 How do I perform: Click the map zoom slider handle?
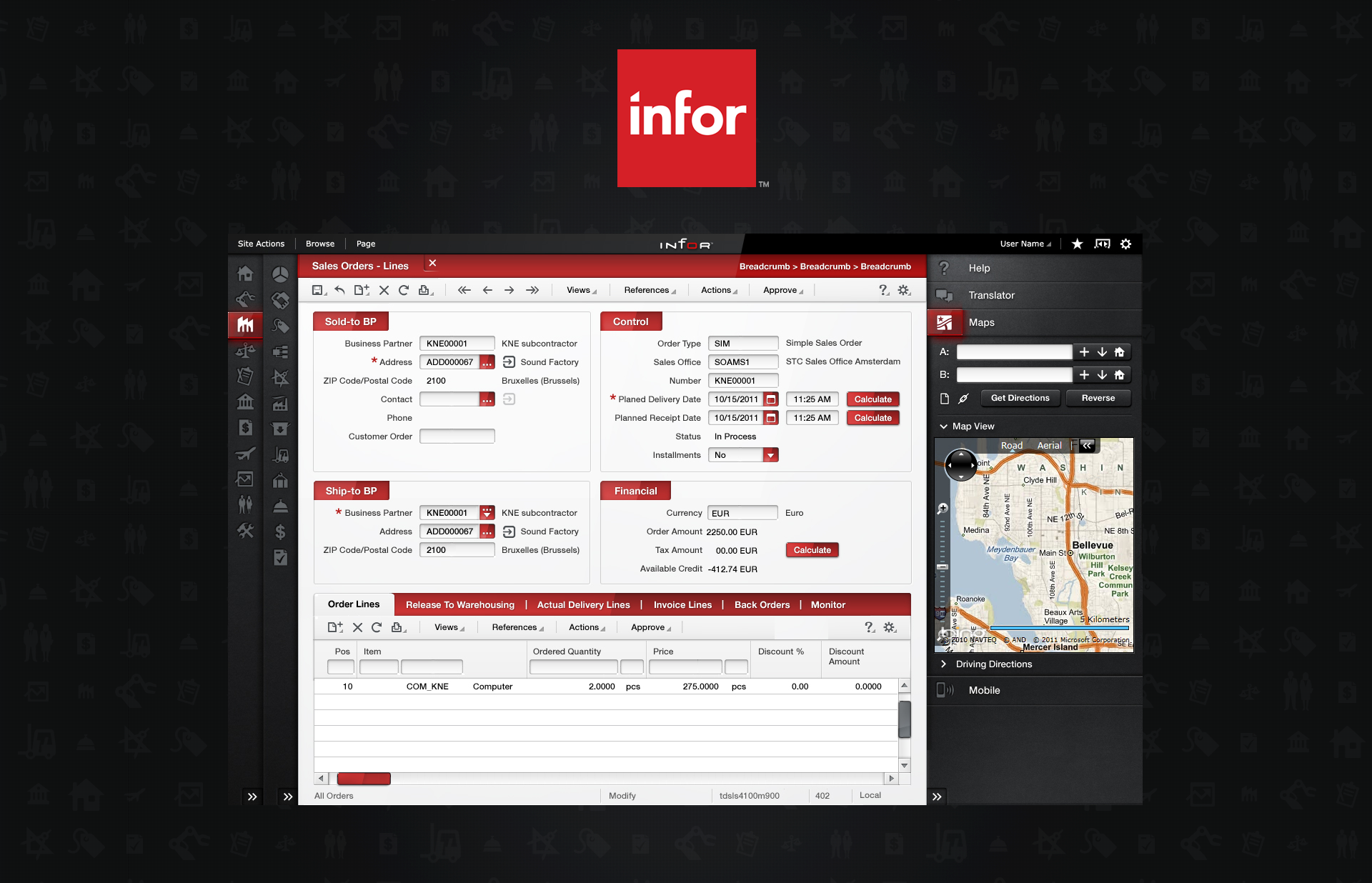pos(943,567)
